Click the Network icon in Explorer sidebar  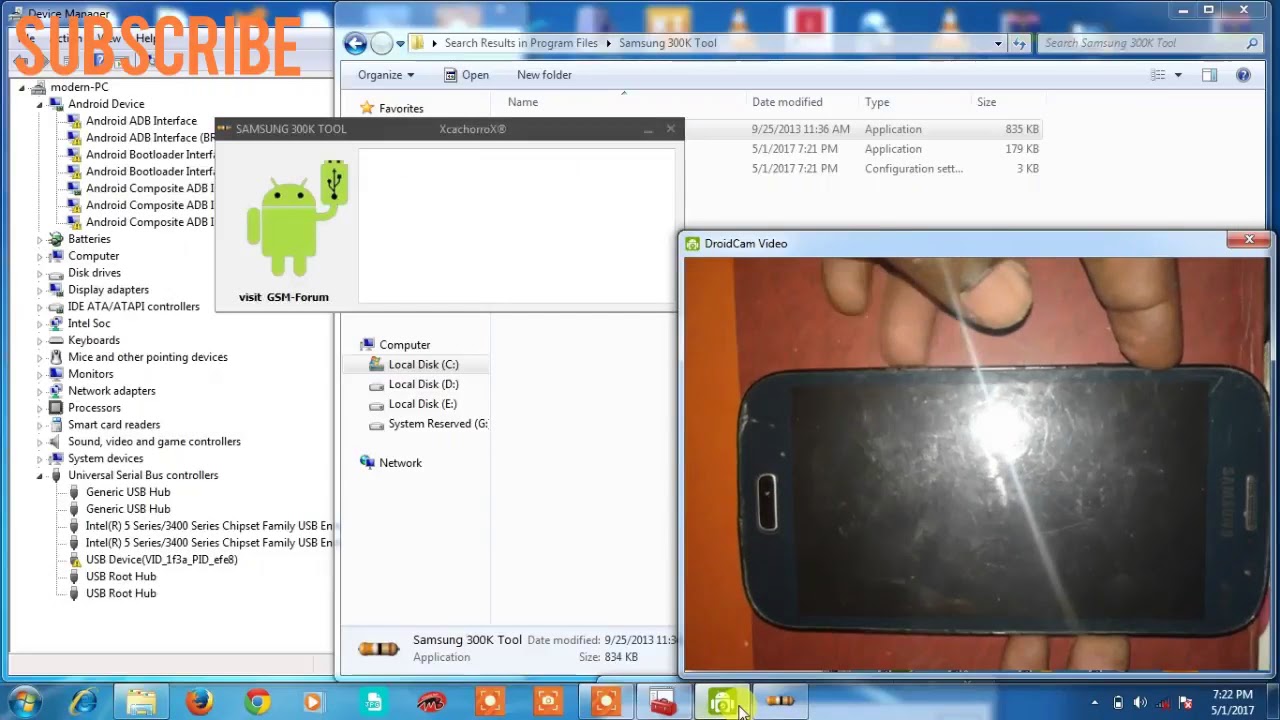367,463
